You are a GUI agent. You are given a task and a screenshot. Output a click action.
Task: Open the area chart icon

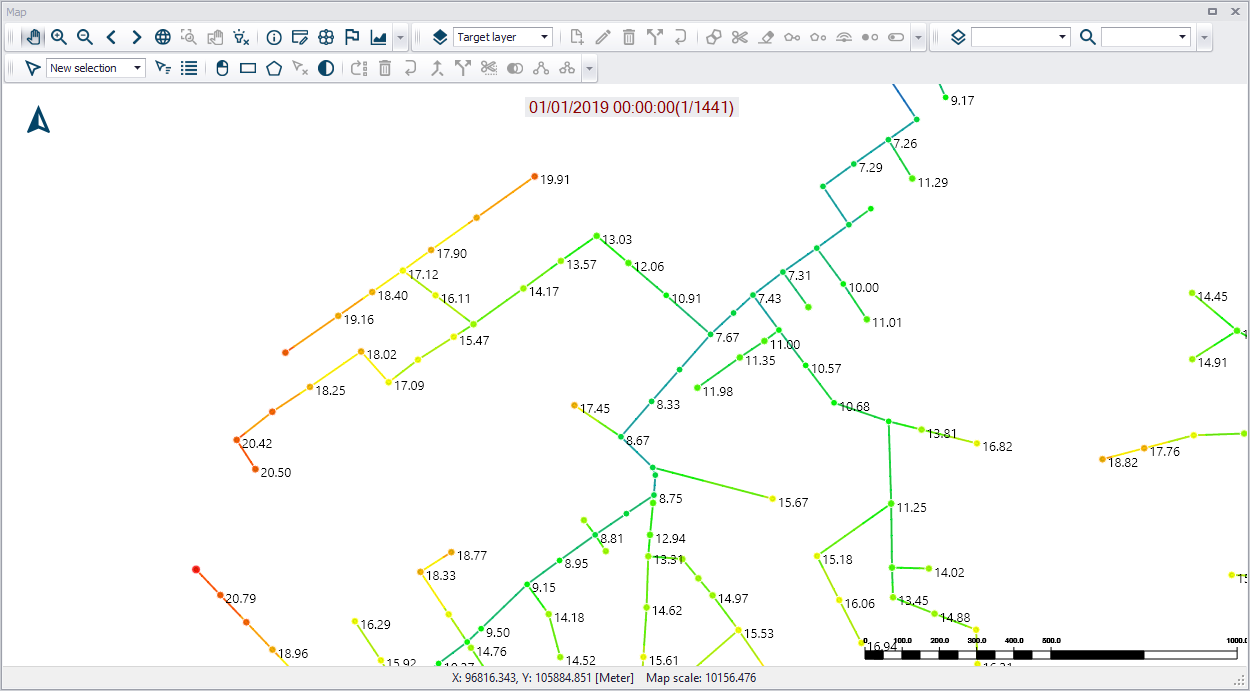[x=378, y=37]
